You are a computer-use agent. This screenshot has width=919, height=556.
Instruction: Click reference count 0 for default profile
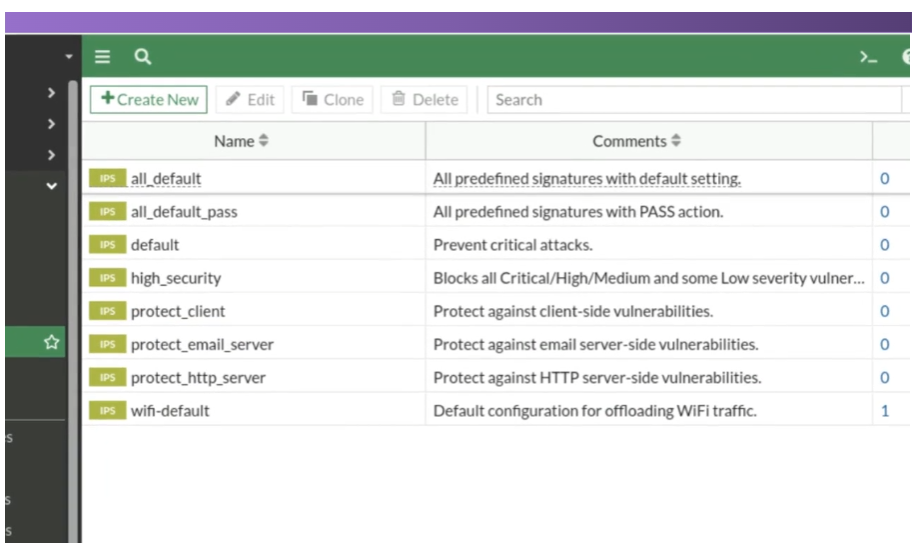pyautogui.click(x=885, y=245)
